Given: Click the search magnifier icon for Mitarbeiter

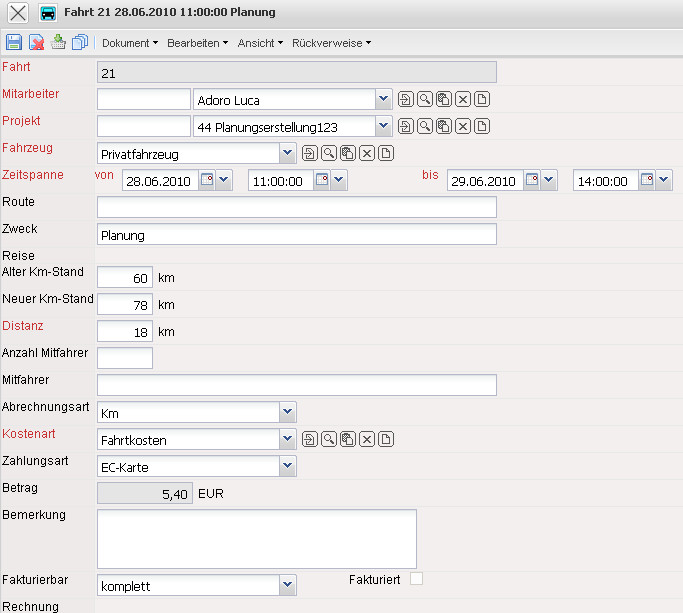Looking at the screenshot, I should (x=425, y=99).
